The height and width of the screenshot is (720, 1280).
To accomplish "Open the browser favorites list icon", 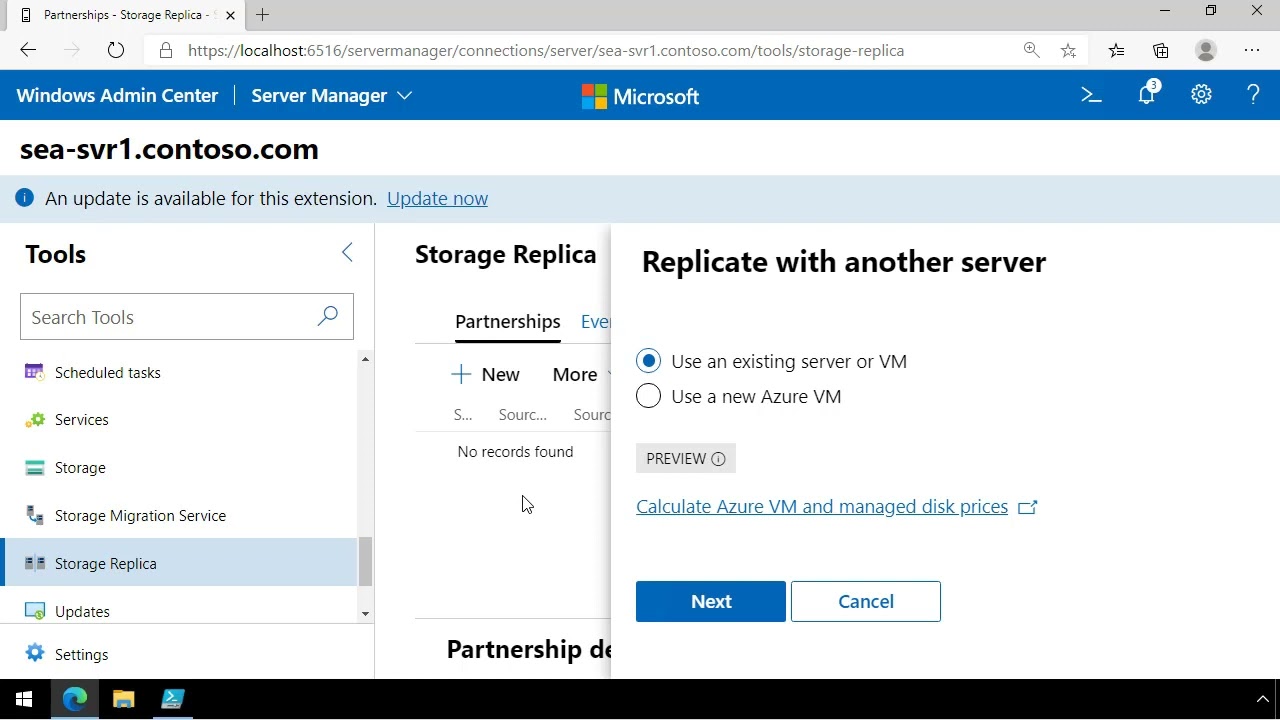I will [x=1116, y=50].
